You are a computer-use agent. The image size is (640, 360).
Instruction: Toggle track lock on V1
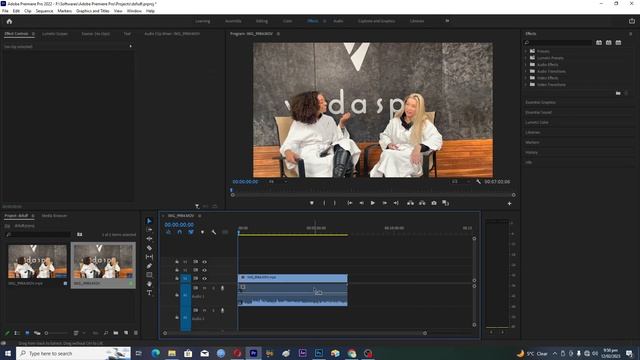tap(177, 278)
